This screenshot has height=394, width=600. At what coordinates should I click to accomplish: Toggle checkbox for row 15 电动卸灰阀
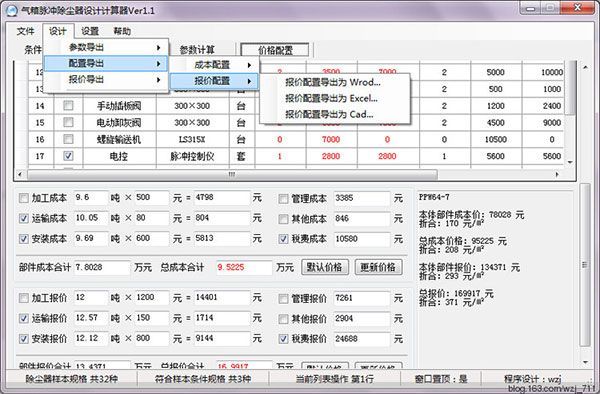coord(68,122)
